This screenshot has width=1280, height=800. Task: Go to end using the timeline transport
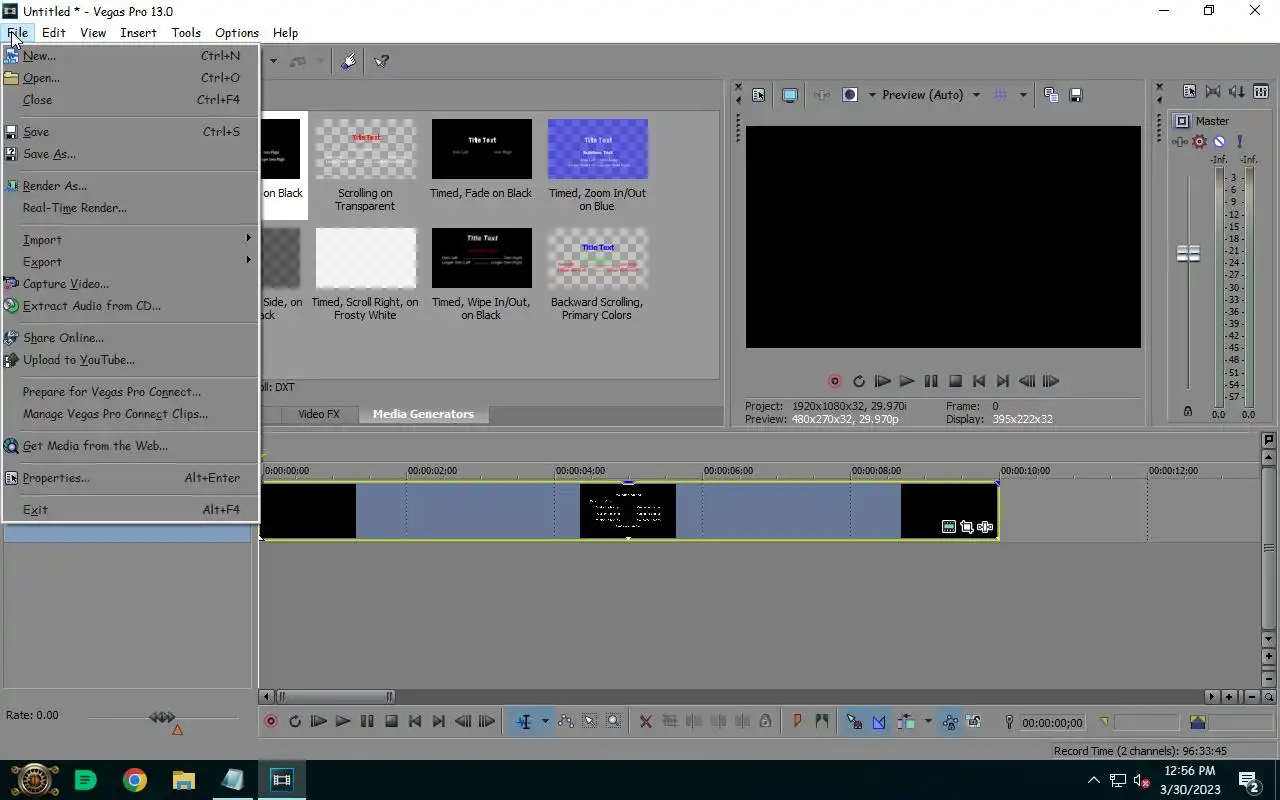point(439,721)
